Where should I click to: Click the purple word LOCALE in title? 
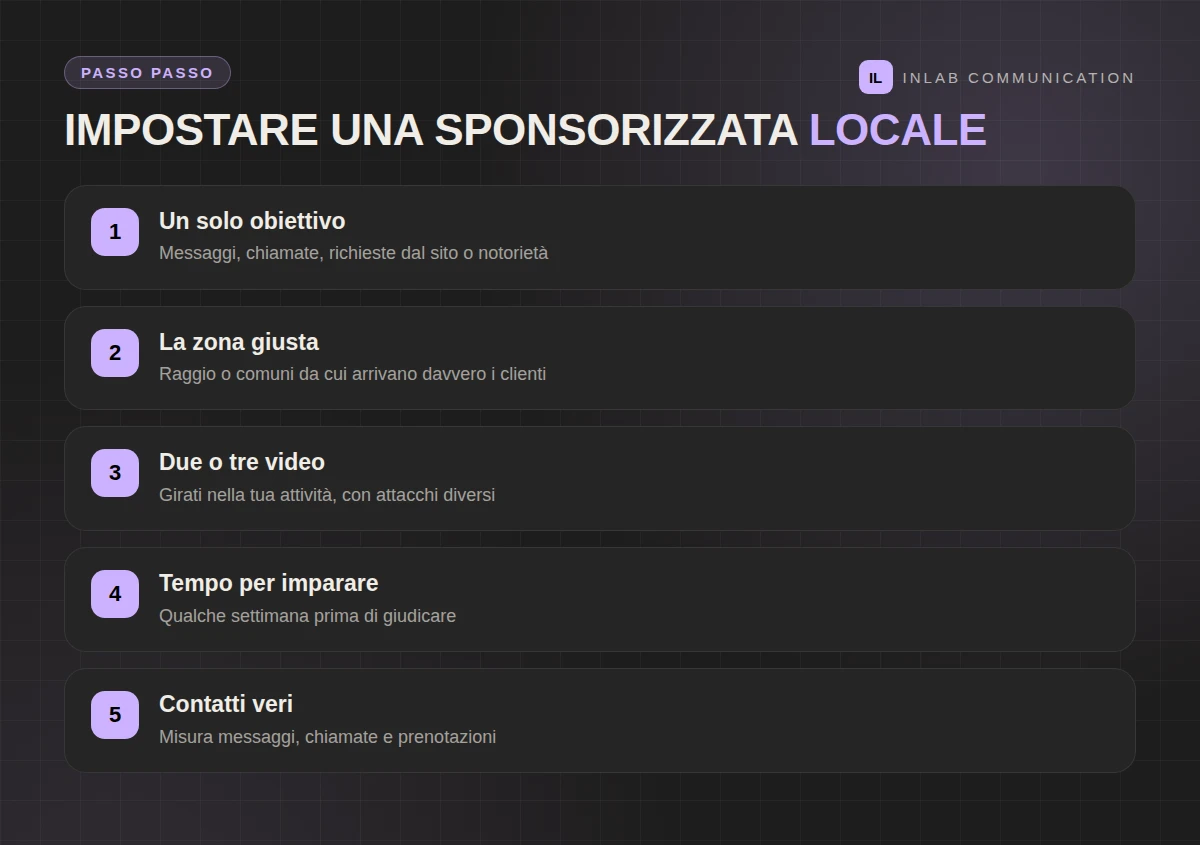tap(898, 130)
